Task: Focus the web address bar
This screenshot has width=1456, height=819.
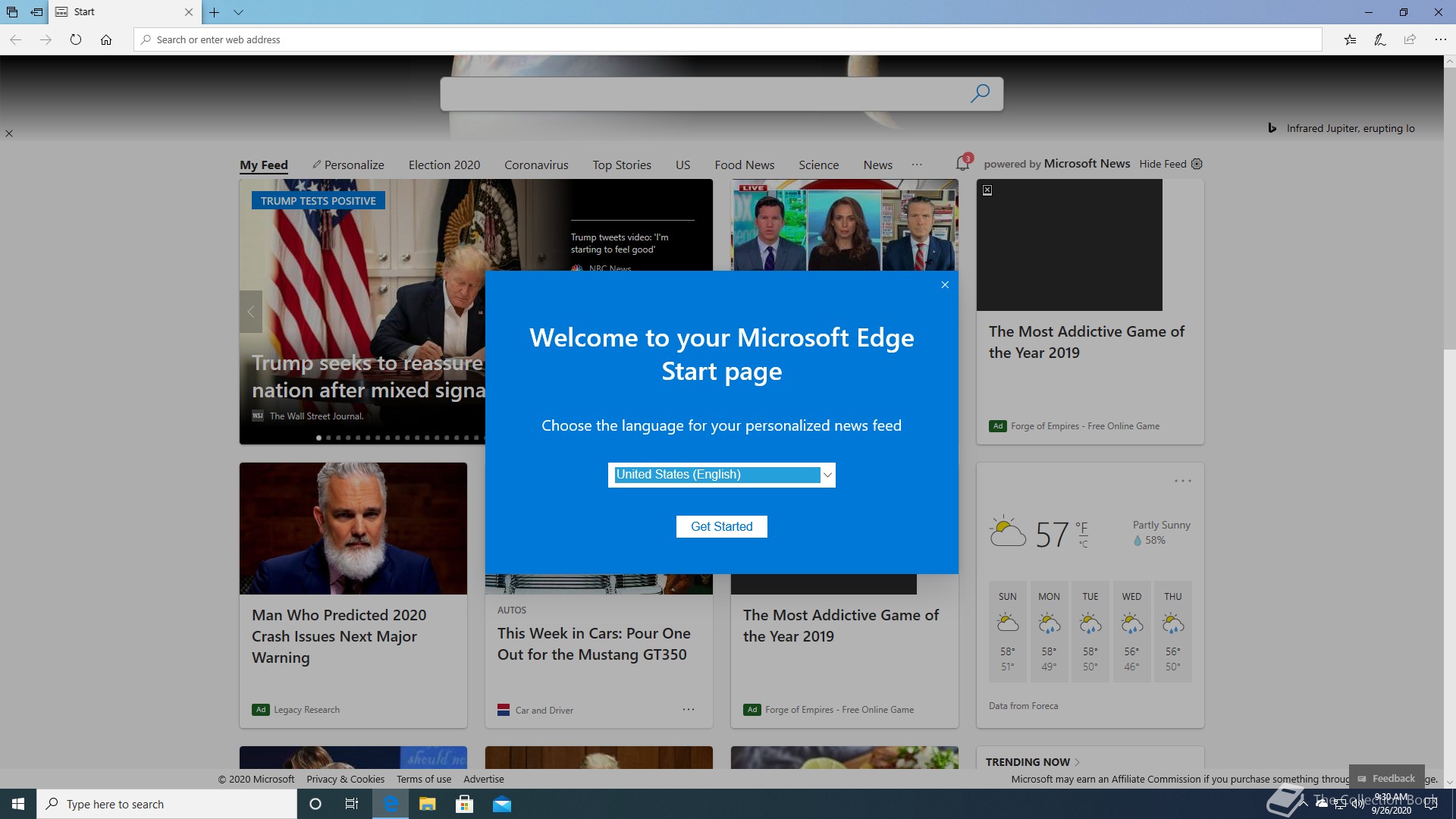Action: pyautogui.click(x=728, y=39)
